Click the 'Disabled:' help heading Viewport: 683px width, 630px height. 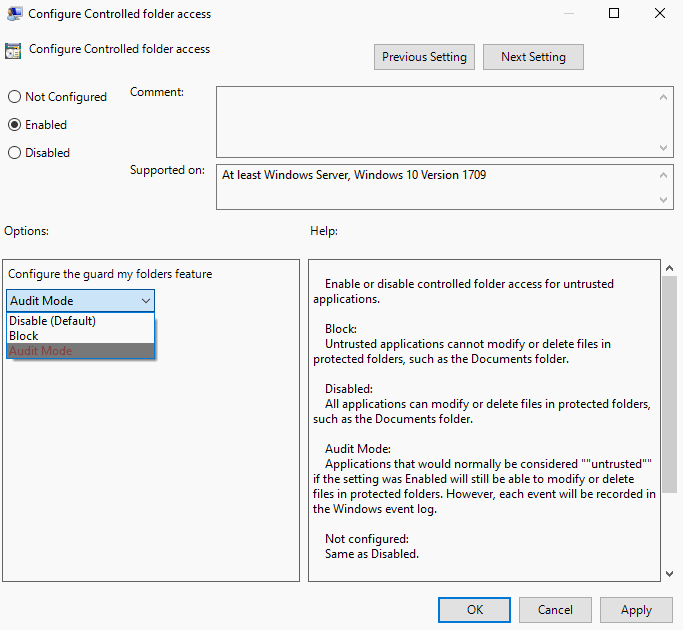tap(349, 389)
